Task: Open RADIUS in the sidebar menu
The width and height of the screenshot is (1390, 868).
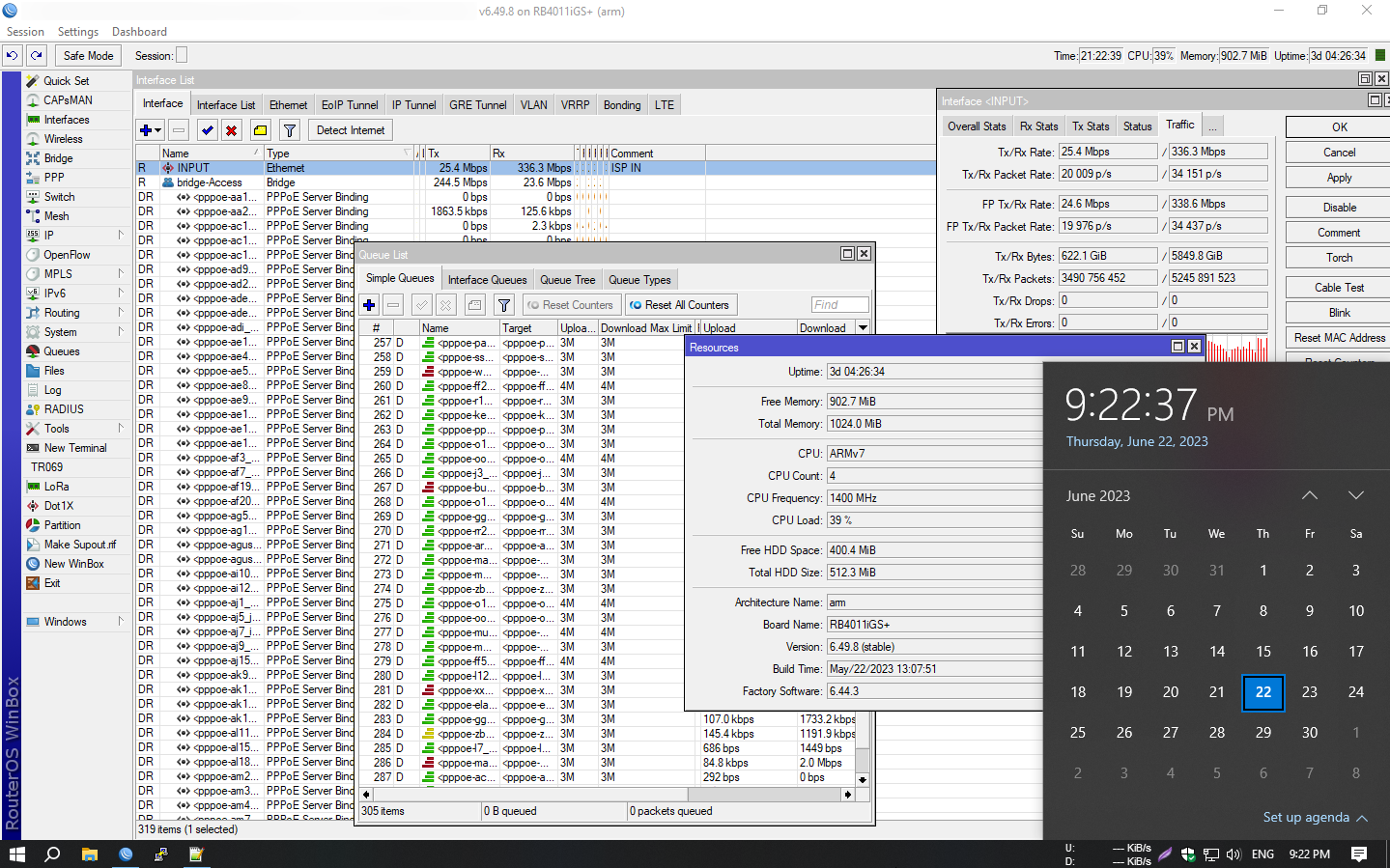Action: (64, 409)
